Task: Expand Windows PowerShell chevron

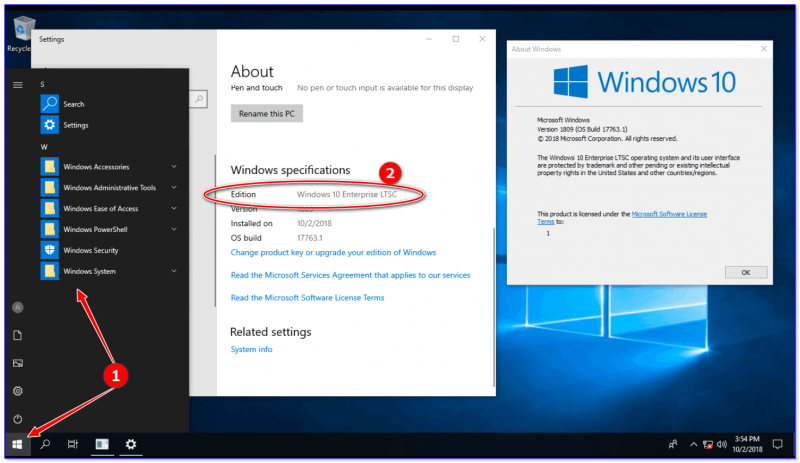Action: 174,229
